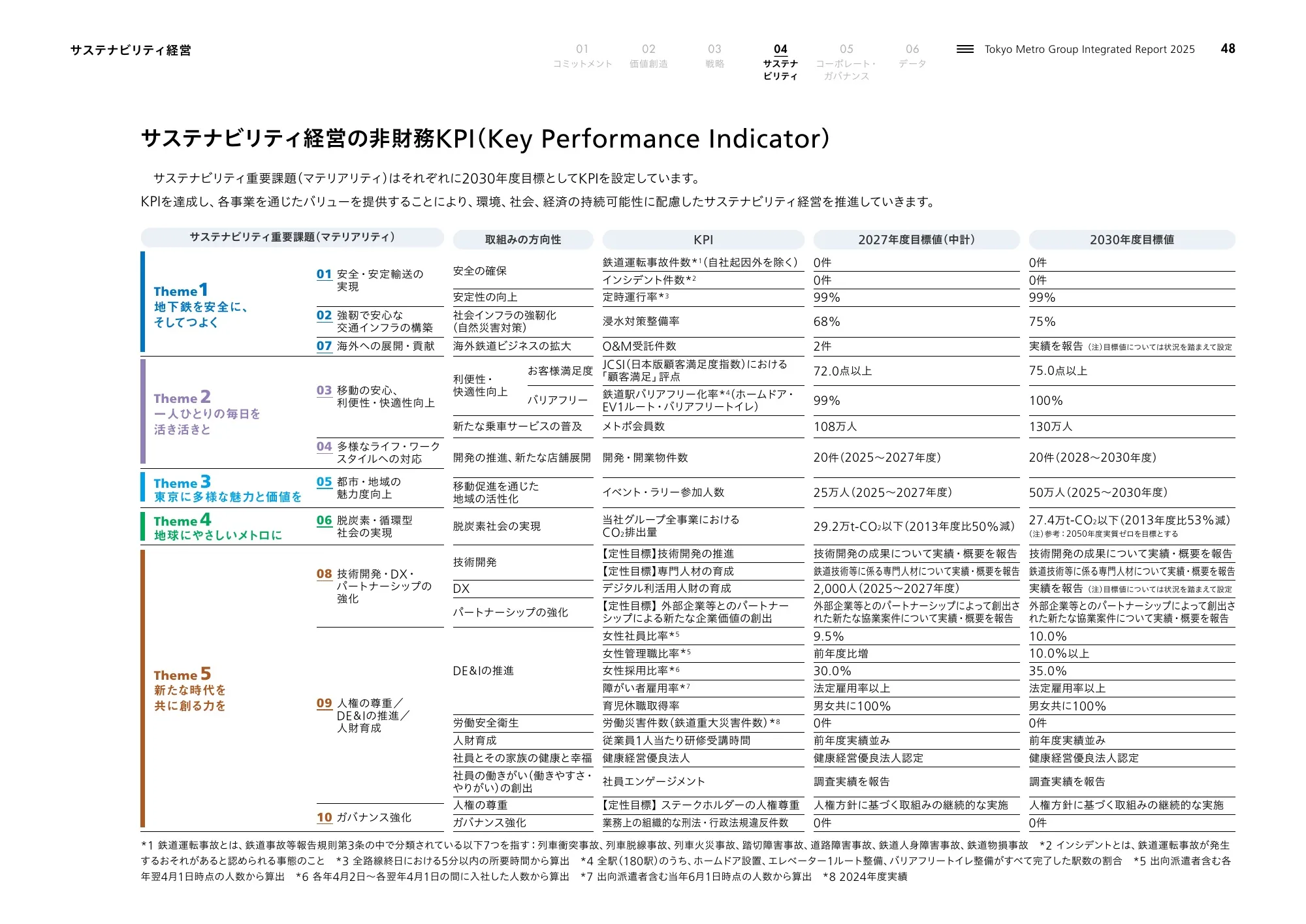Screen dimensions: 1306x924
Task: Click the 取組みの方向性 column header
Action: click(x=523, y=240)
